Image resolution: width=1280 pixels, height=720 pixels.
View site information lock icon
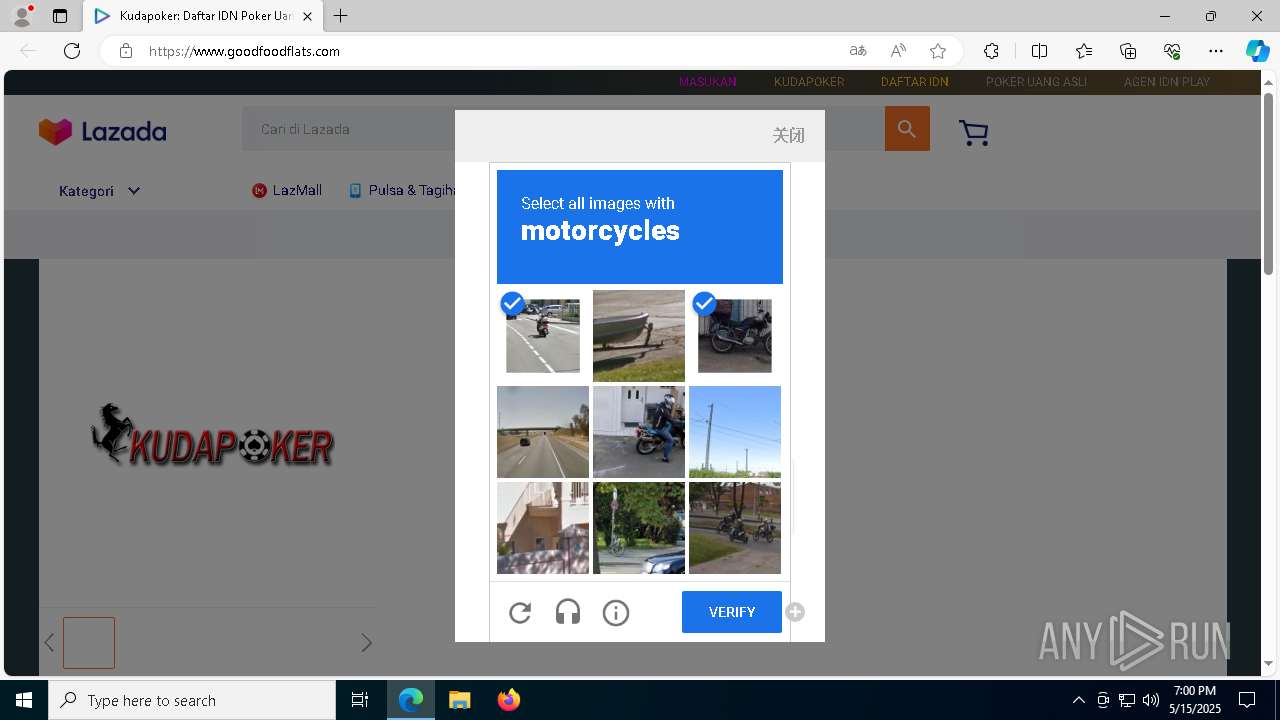125,51
